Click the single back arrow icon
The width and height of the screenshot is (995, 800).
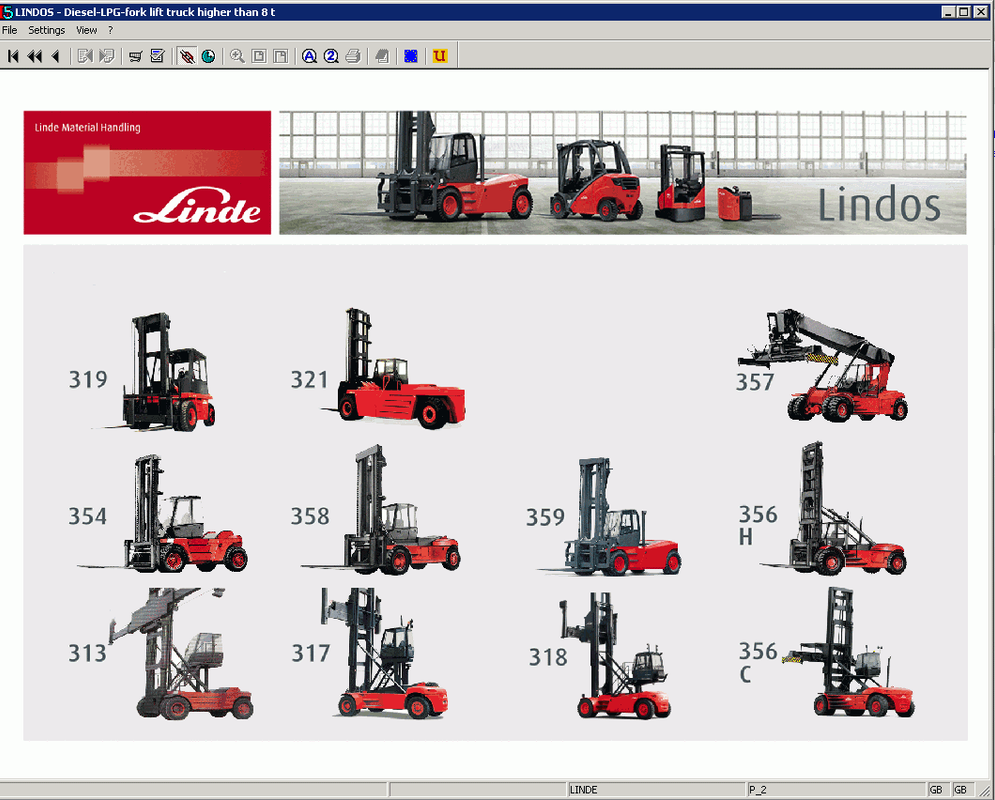point(56,56)
